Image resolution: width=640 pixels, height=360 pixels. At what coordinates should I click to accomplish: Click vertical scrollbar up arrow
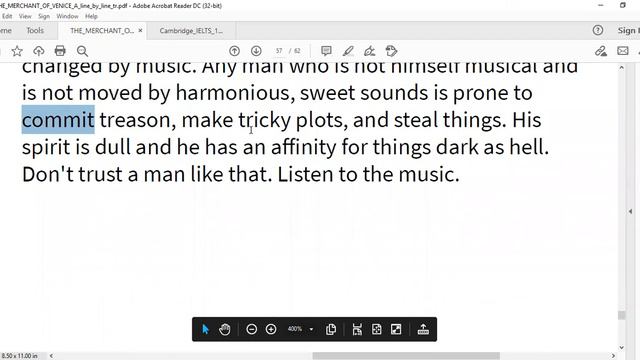(621, 68)
